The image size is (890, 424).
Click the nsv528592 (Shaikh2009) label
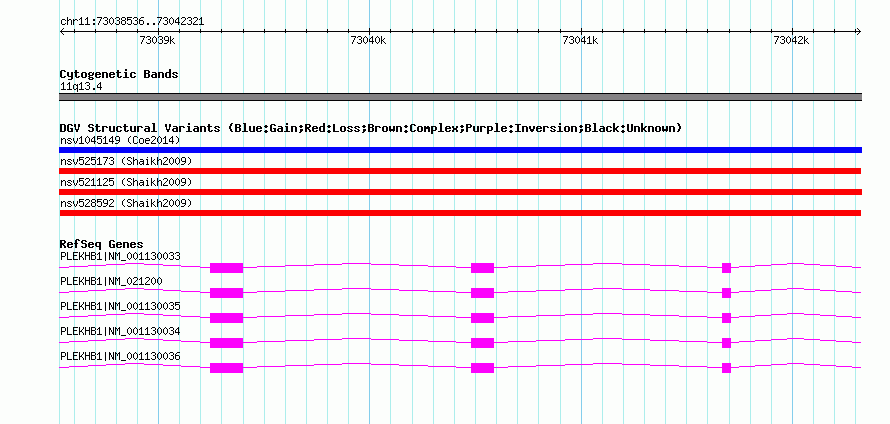(x=126, y=203)
